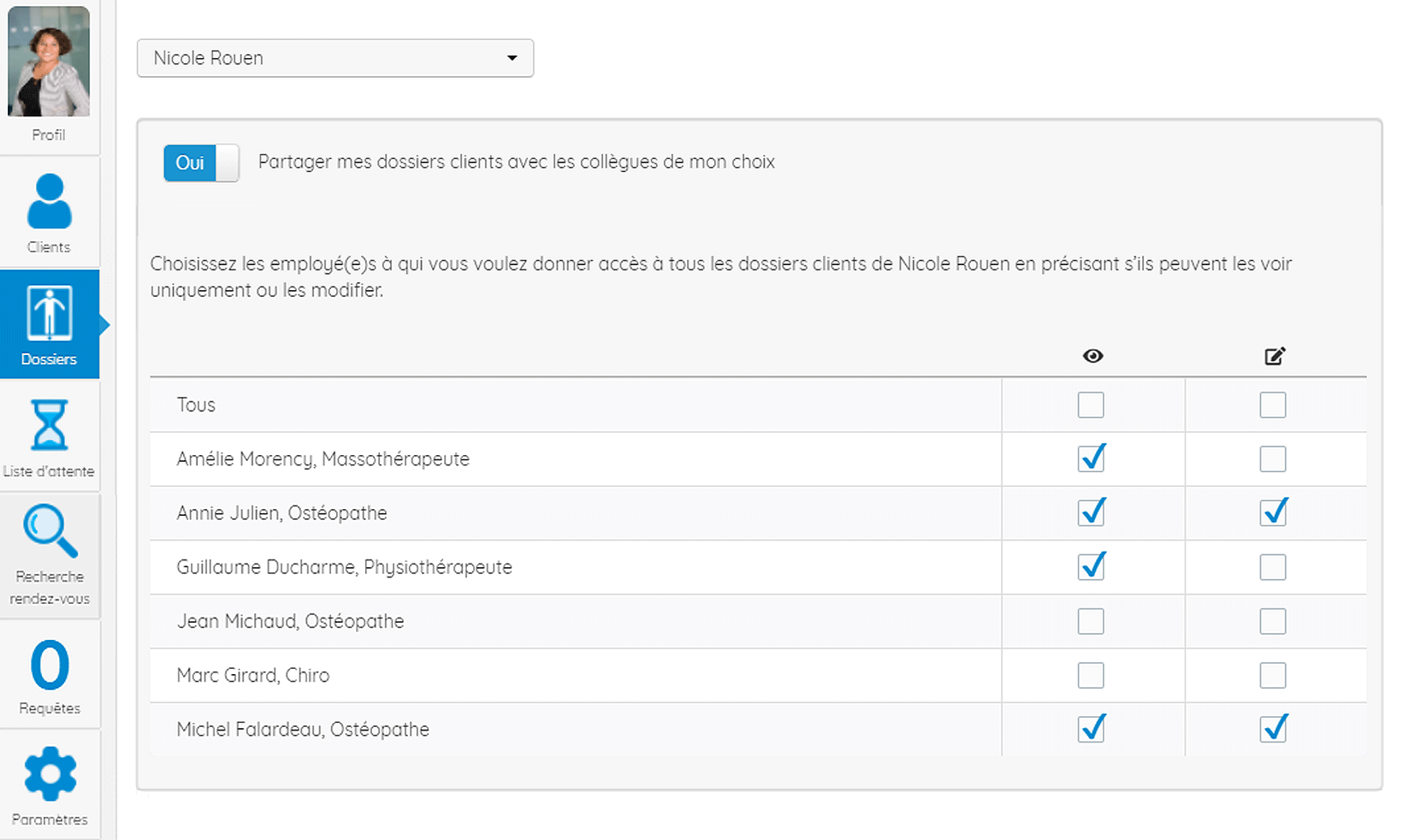1403x840 pixels.
Task: Click the profile photo thumbnail
Action: click(x=49, y=62)
